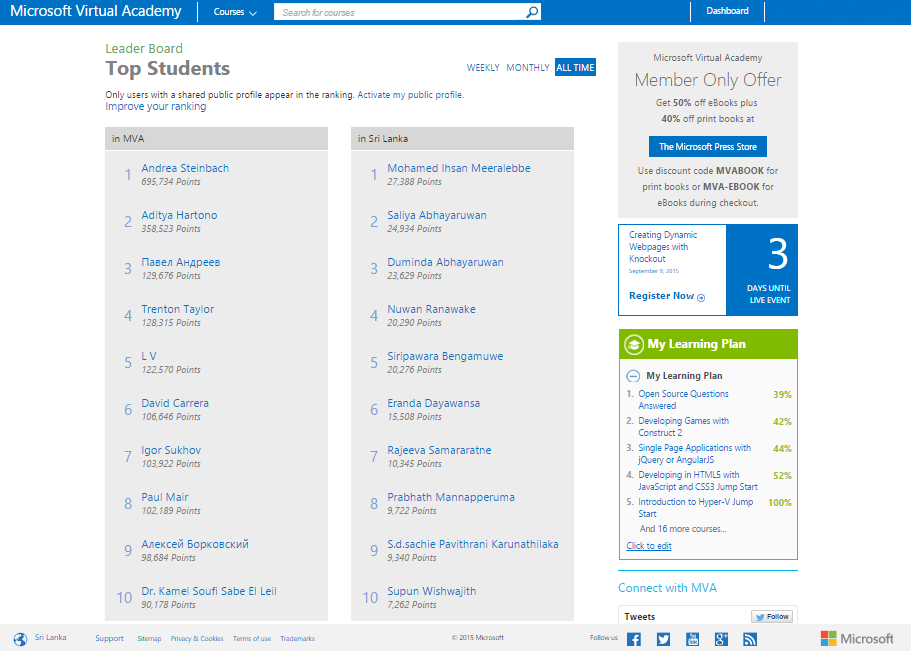Open the Twitter icon in footer
This screenshot has width=911, height=651.
662,639
